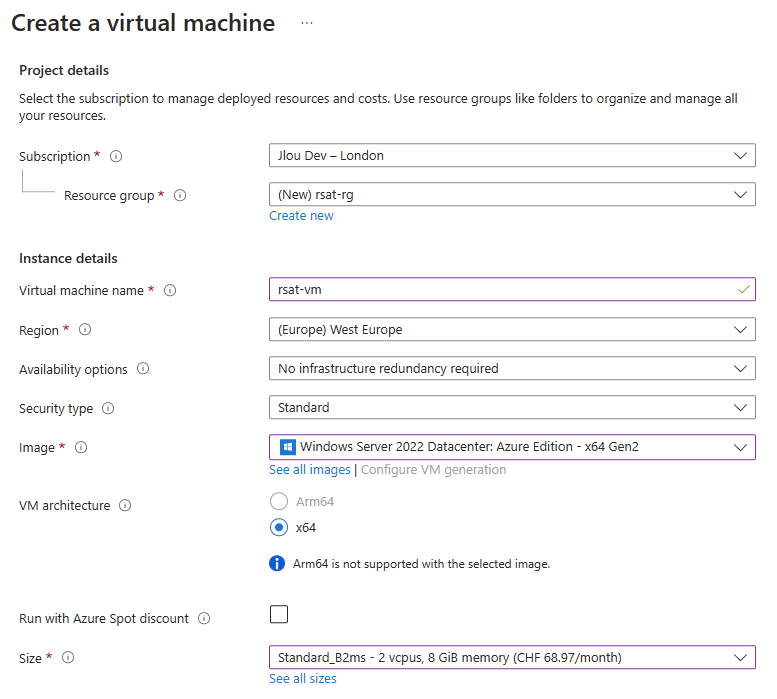Click the Create a virtual machine title
Screen dimensions: 777x699
point(143,23)
